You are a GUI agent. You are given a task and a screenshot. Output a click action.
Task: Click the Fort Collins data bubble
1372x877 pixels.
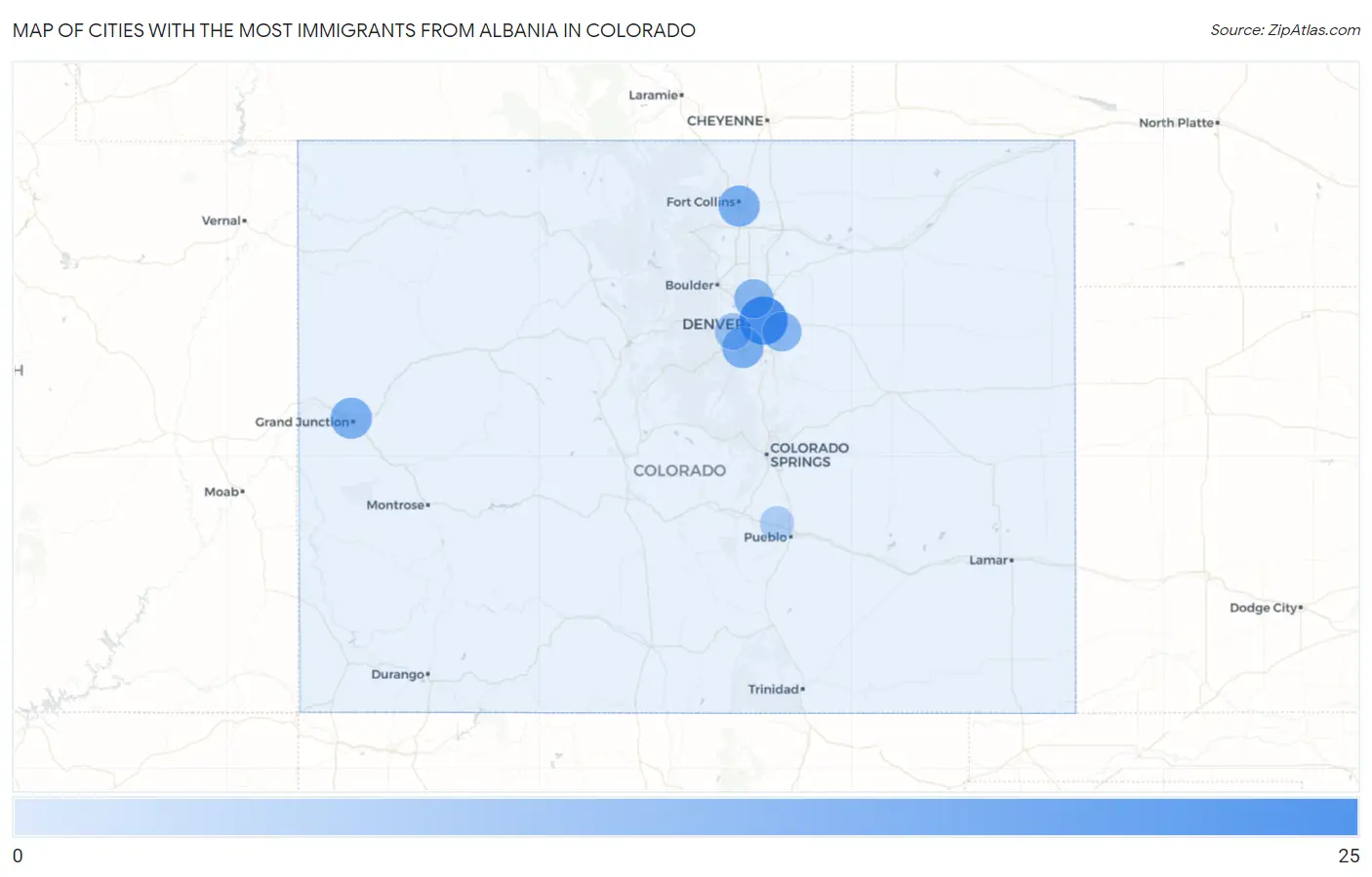click(x=739, y=206)
